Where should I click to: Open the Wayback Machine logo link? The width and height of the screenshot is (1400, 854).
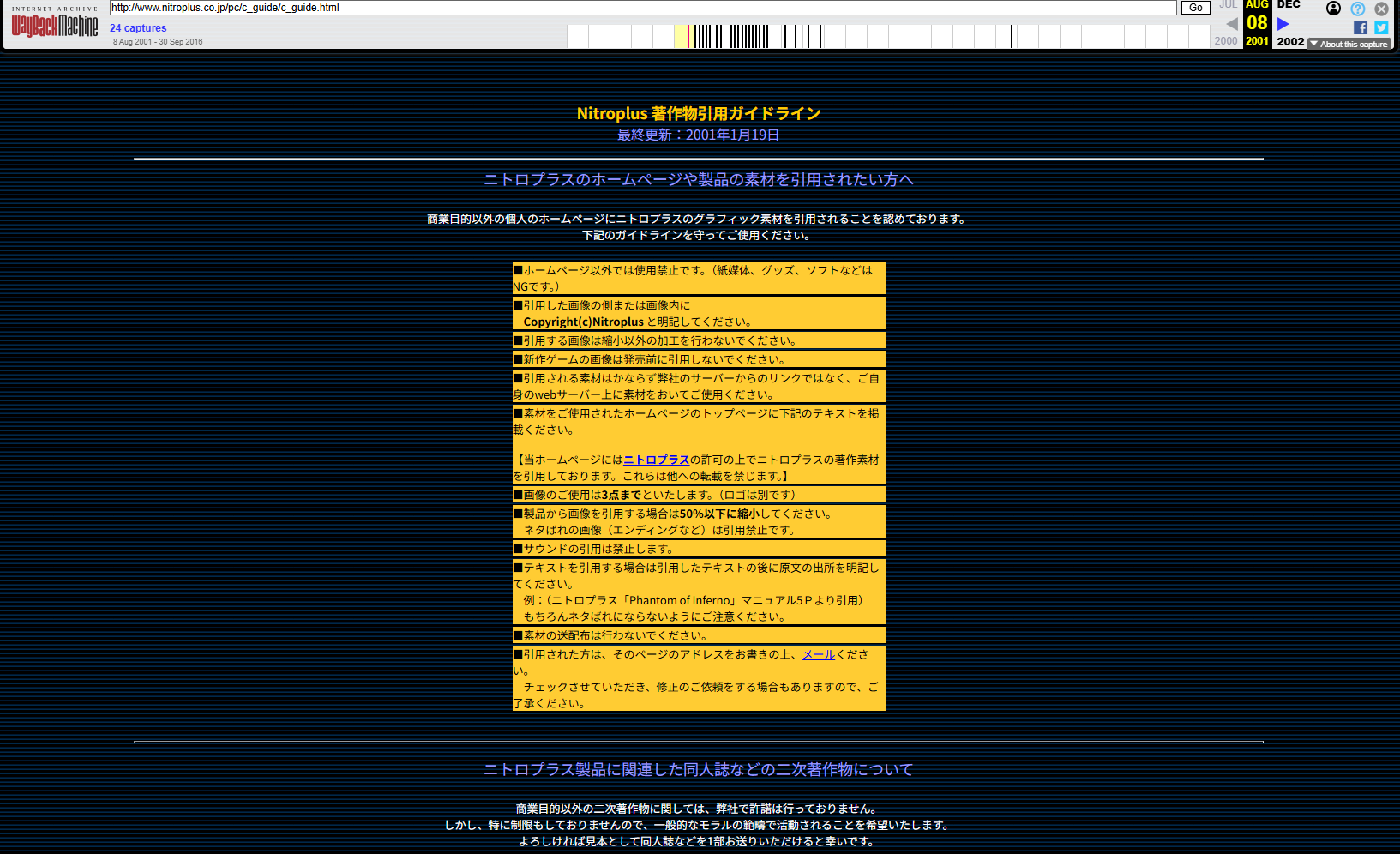[x=54, y=22]
